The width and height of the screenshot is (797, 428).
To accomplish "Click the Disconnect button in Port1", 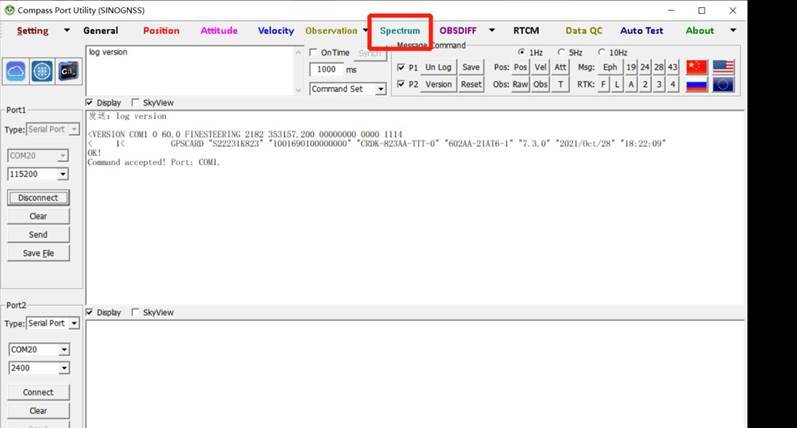I will click(38, 198).
